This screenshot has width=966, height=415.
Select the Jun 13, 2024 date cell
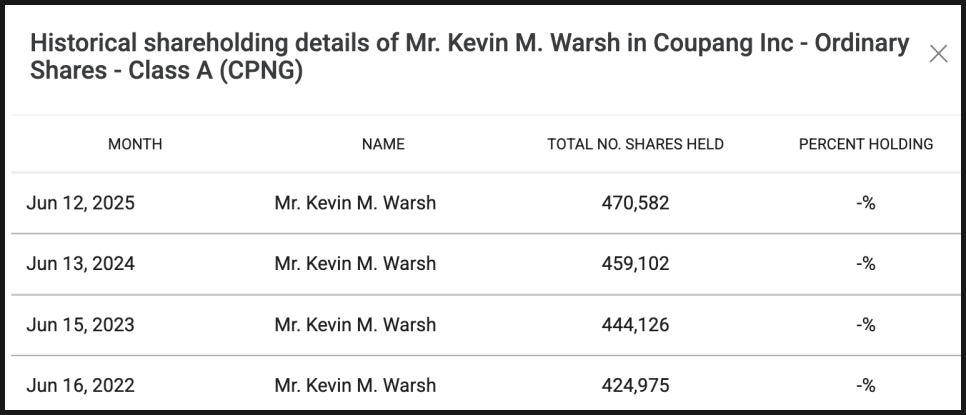81,264
